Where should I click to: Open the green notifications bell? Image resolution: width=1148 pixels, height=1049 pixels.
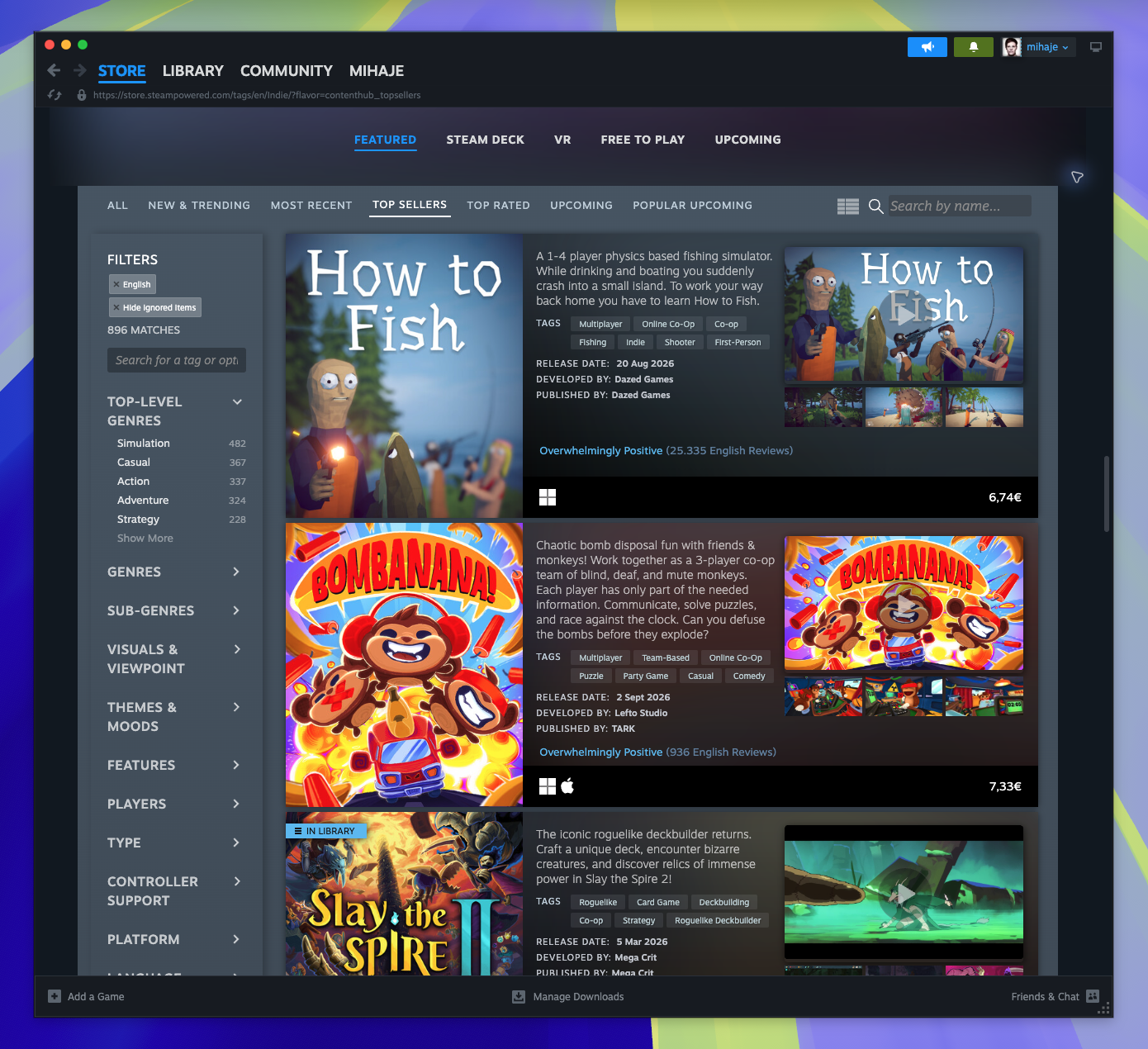[974, 47]
